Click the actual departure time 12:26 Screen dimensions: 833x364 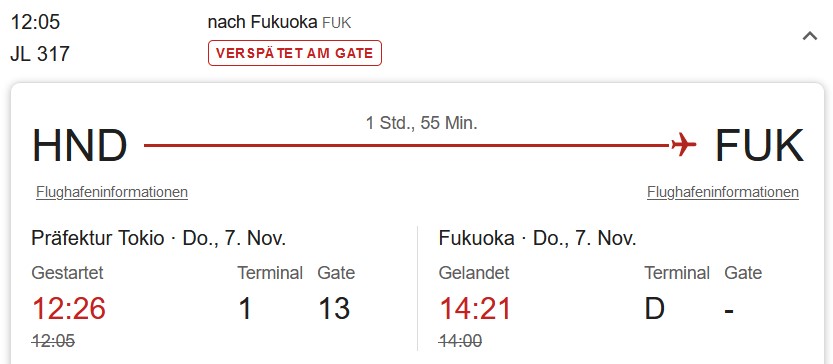(69, 308)
